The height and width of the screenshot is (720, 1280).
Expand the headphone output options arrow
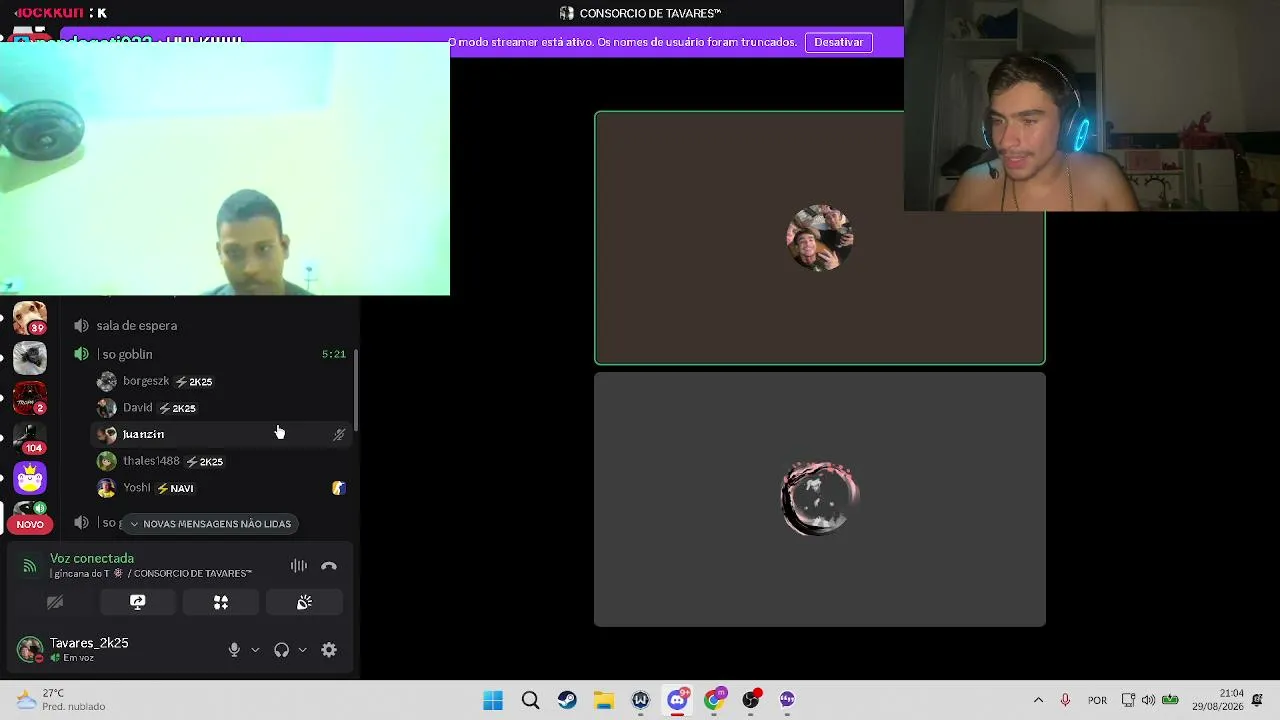302,650
